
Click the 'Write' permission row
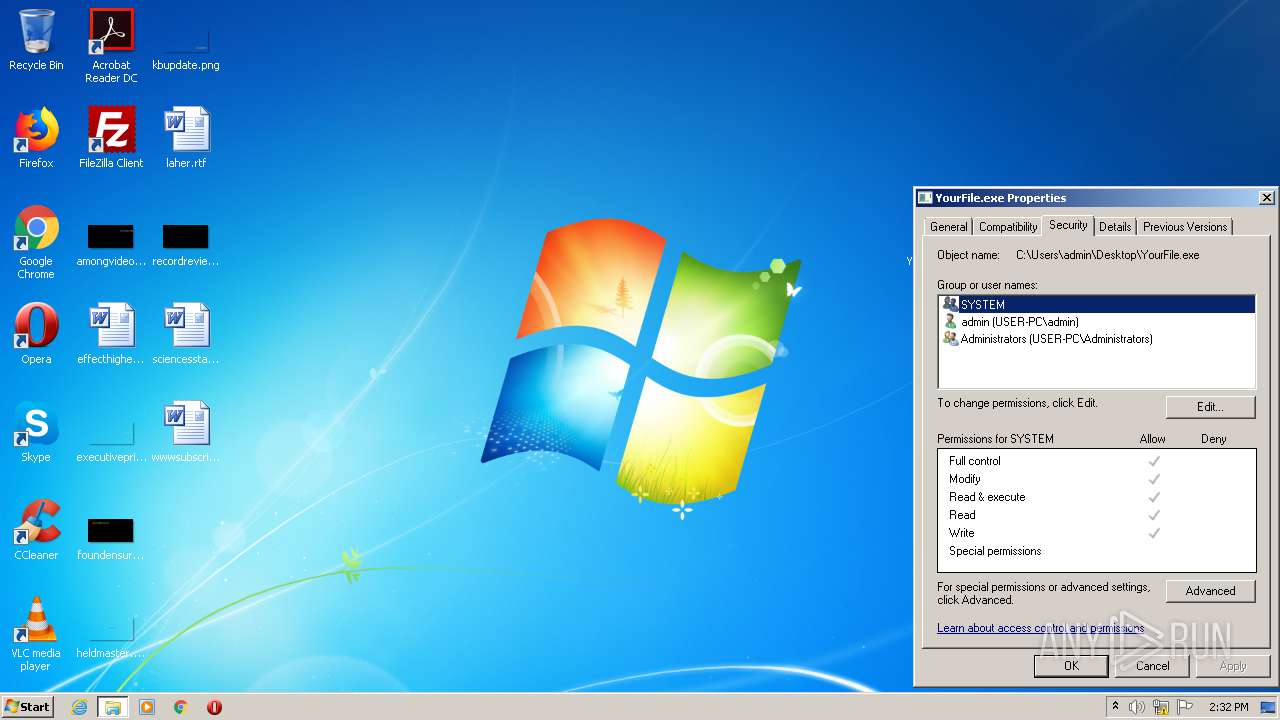pyautogui.click(x=1097, y=533)
